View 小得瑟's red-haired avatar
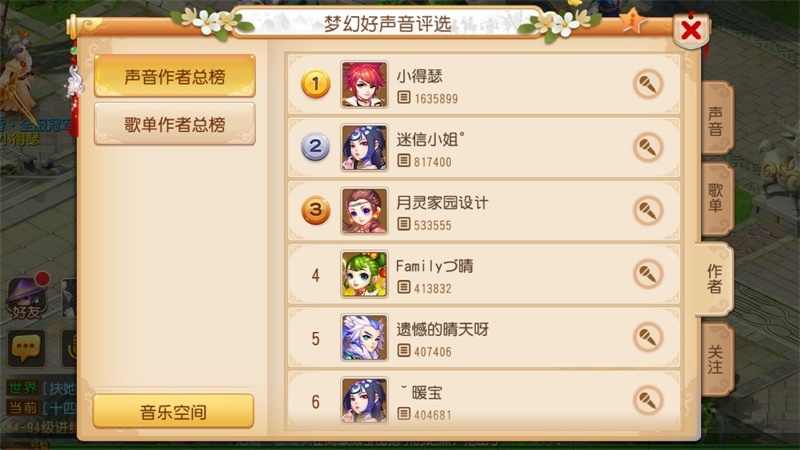800x450 pixels. pos(364,84)
